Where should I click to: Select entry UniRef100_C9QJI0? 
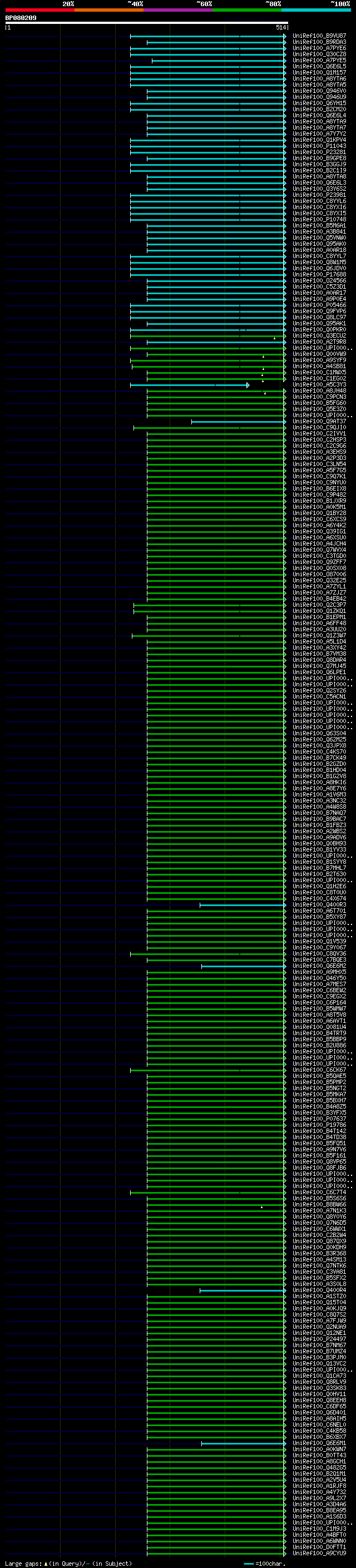[319, 427]
